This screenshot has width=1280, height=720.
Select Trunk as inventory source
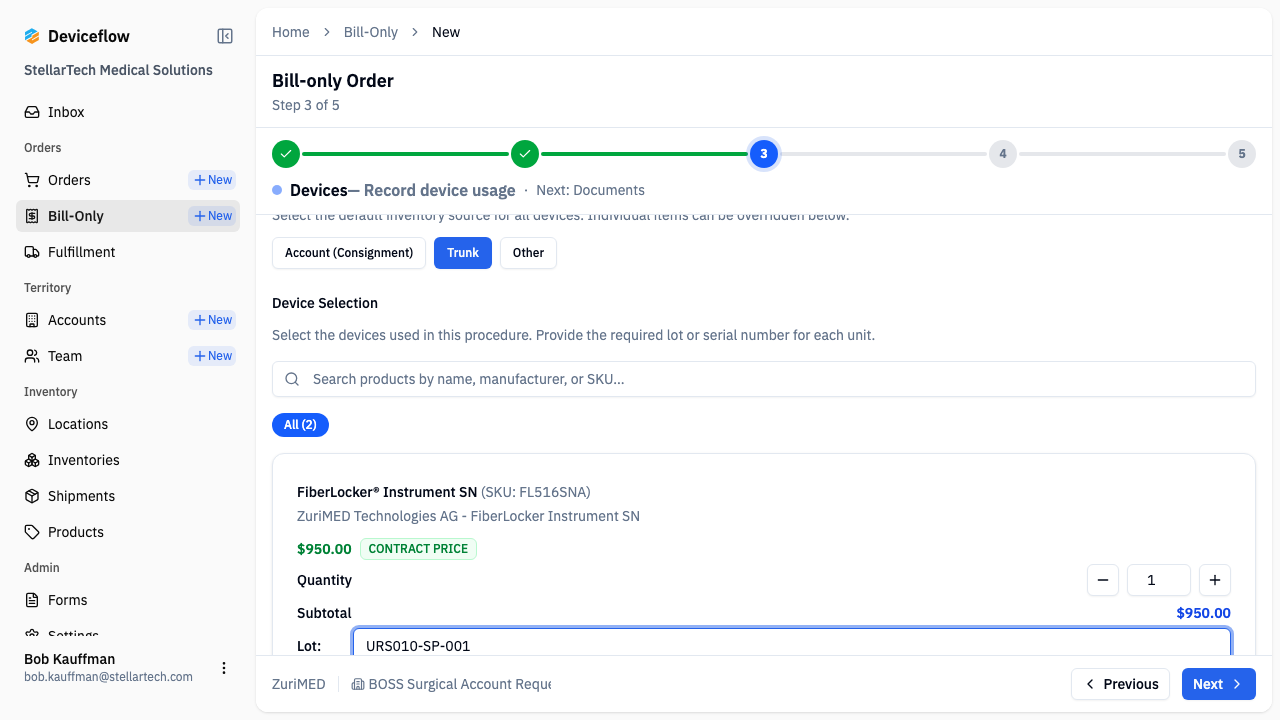[463, 253]
